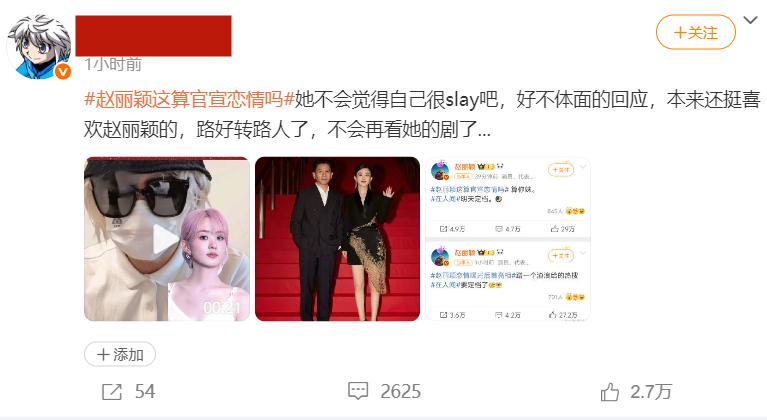Open comments via the speech bubble icon
Screen dimensions: 767x420
(x=358, y=391)
